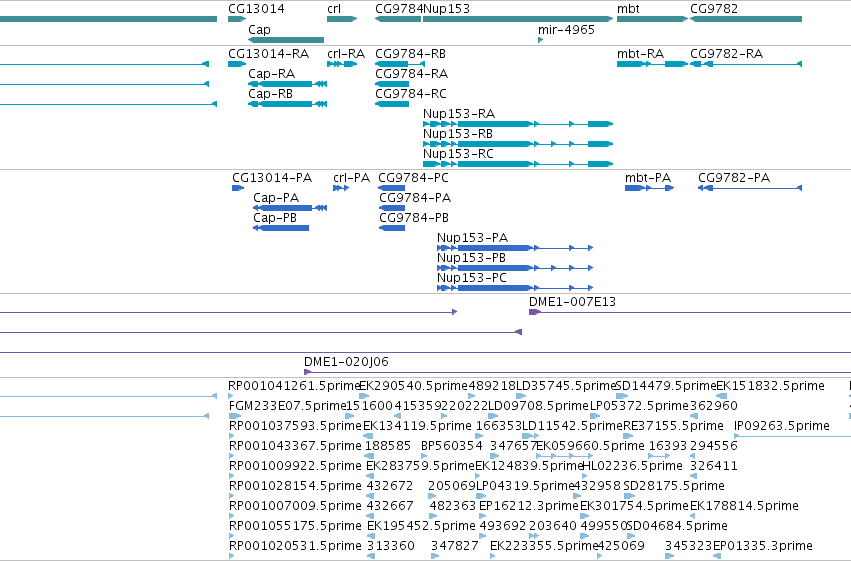This screenshot has width=851, height=561.
Task: Select EST EK223355.5prime
Action: coord(544,546)
